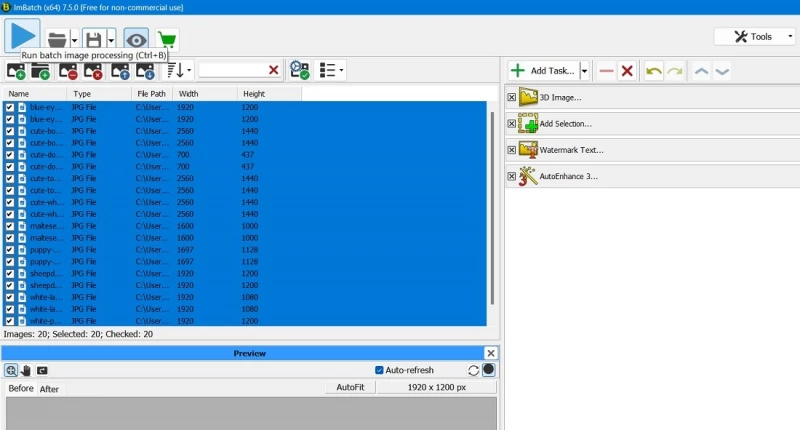Click the AutoFit preview button
800x430 pixels.
(350, 387)
